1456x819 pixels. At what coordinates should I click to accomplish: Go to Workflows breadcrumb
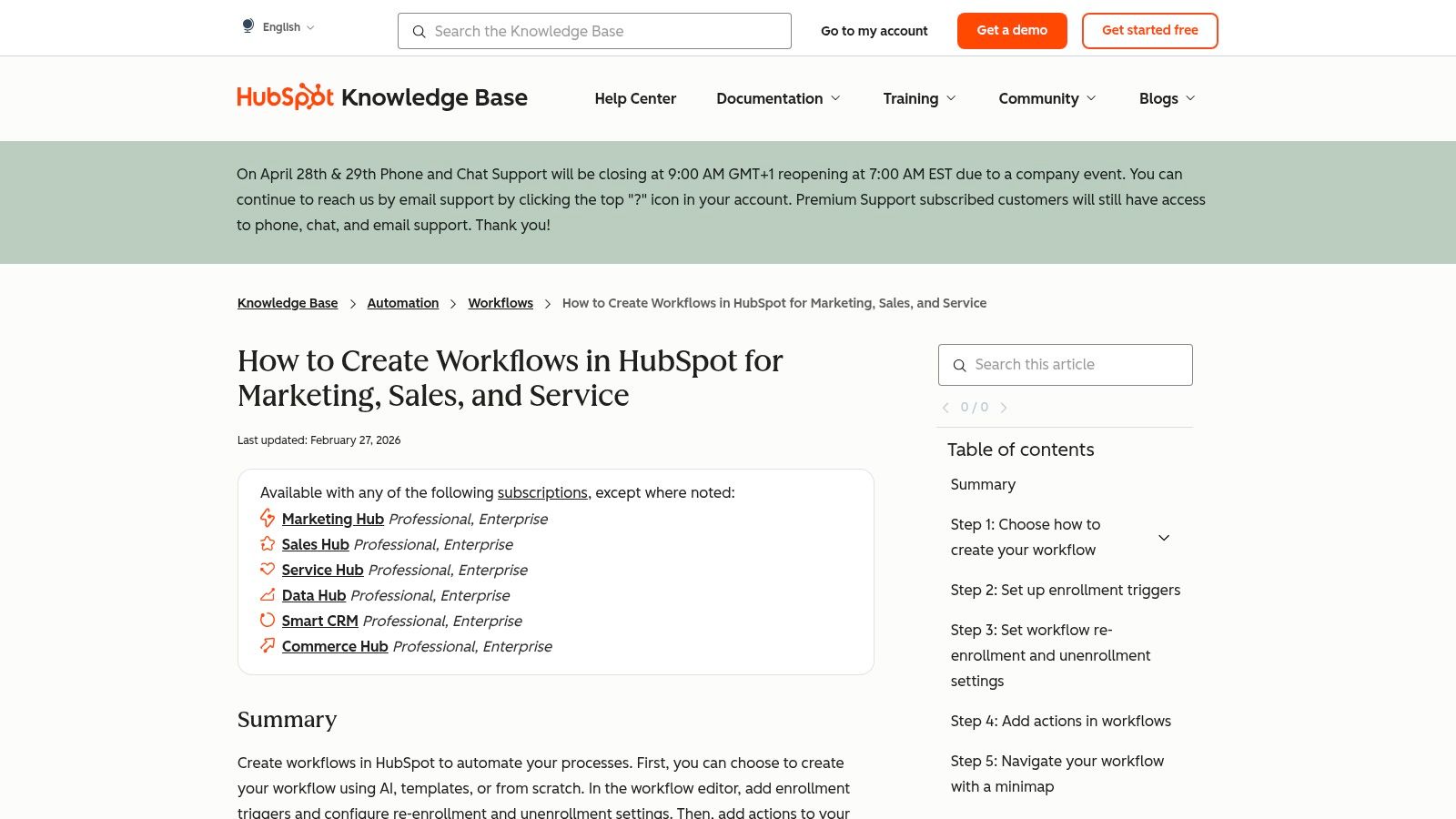tap(500, 303)
